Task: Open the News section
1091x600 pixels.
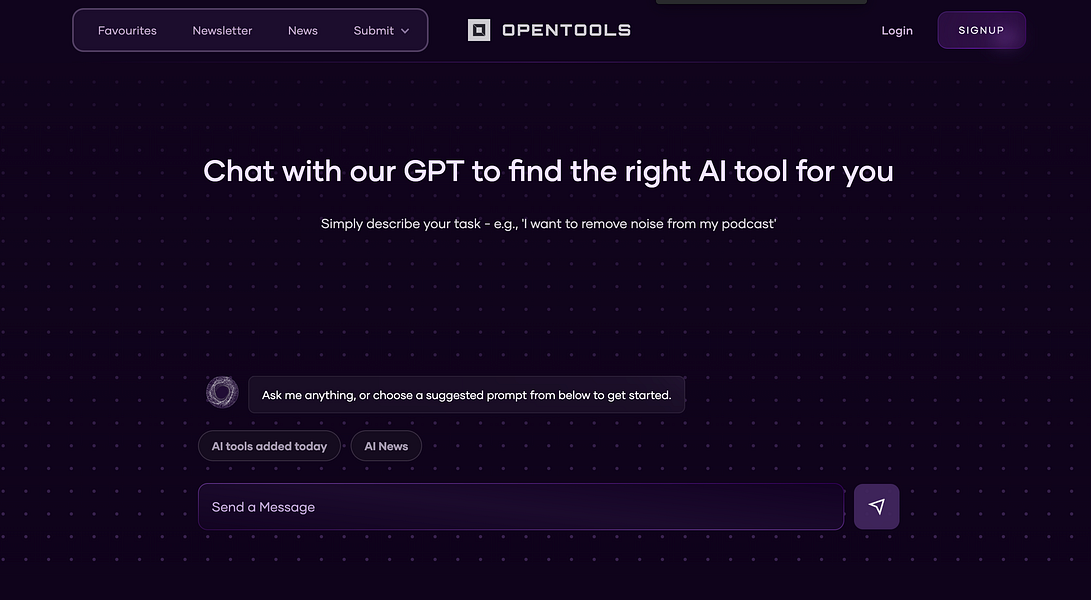Action: click(302, 30)
